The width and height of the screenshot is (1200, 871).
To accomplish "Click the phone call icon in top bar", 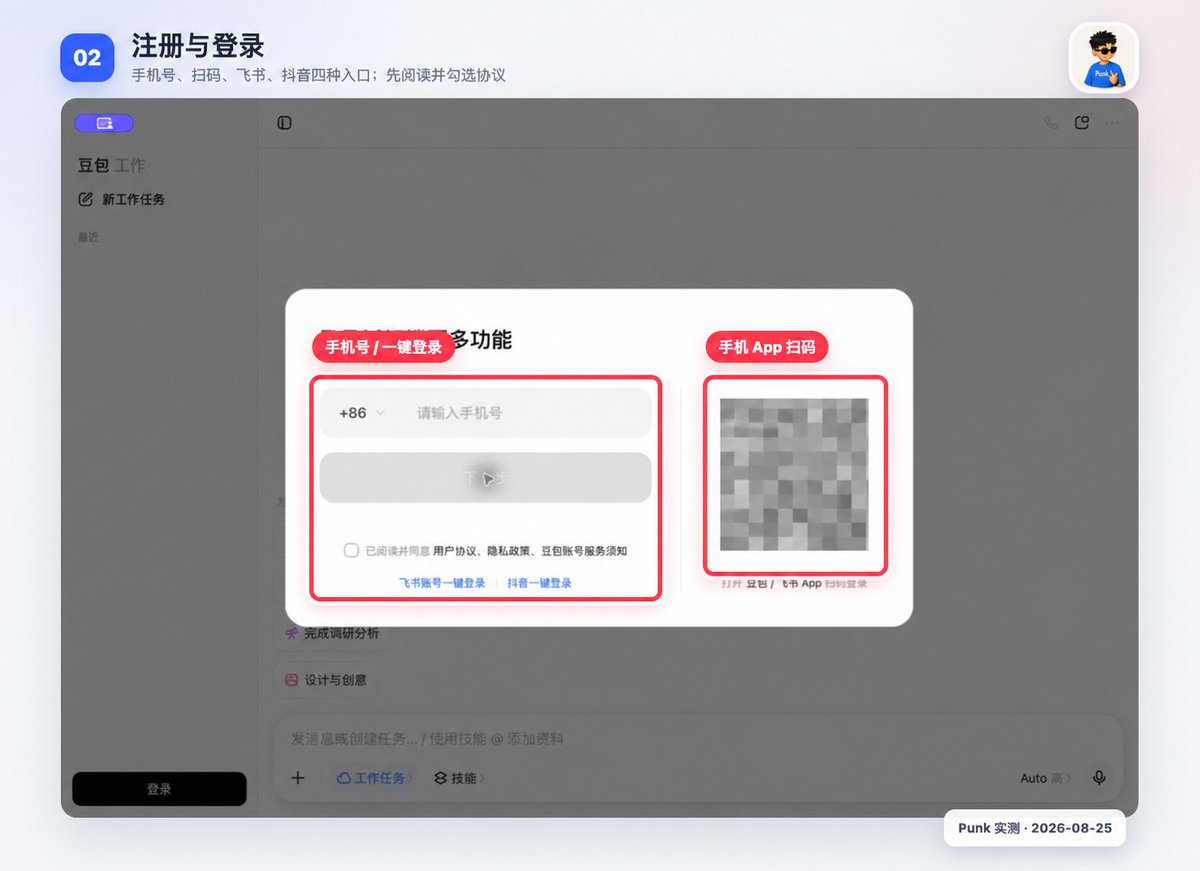I will click(1051, 123).
